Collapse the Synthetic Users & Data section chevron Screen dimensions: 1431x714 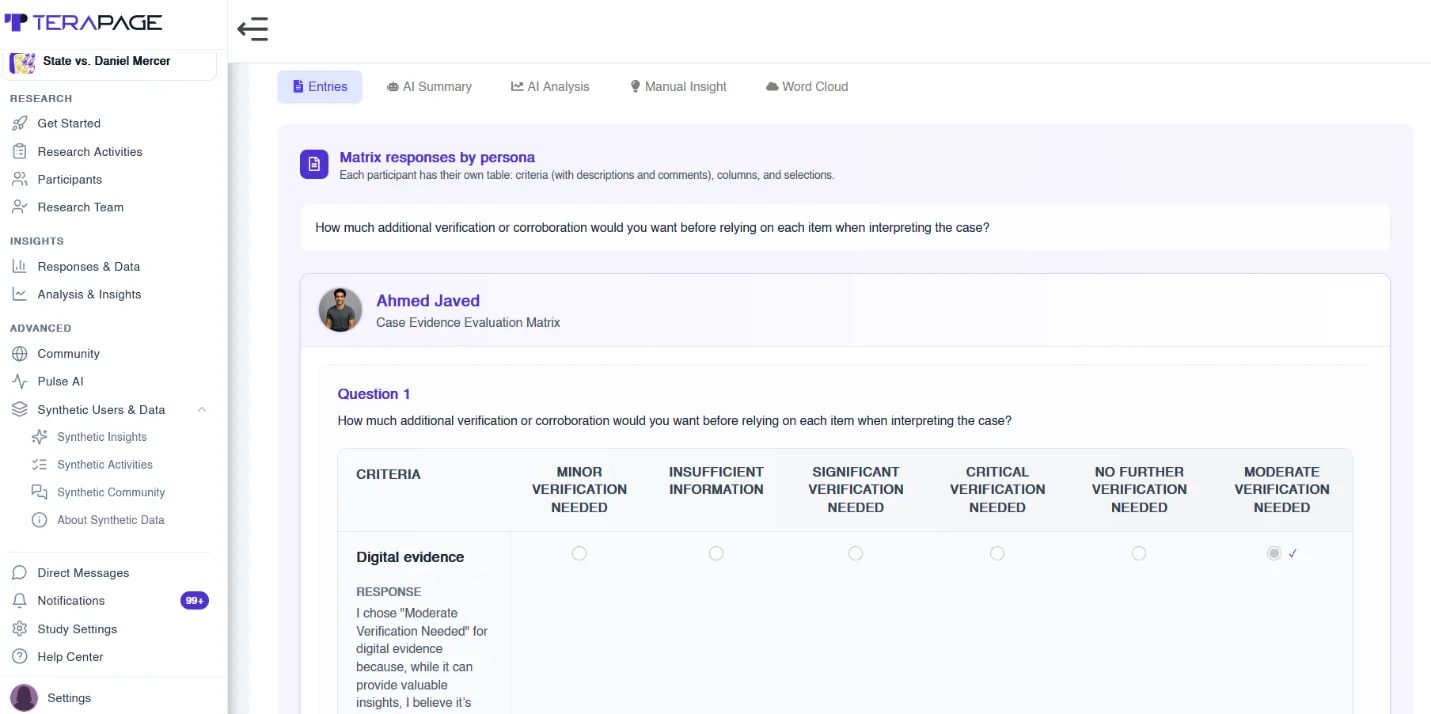coord(202,410)
